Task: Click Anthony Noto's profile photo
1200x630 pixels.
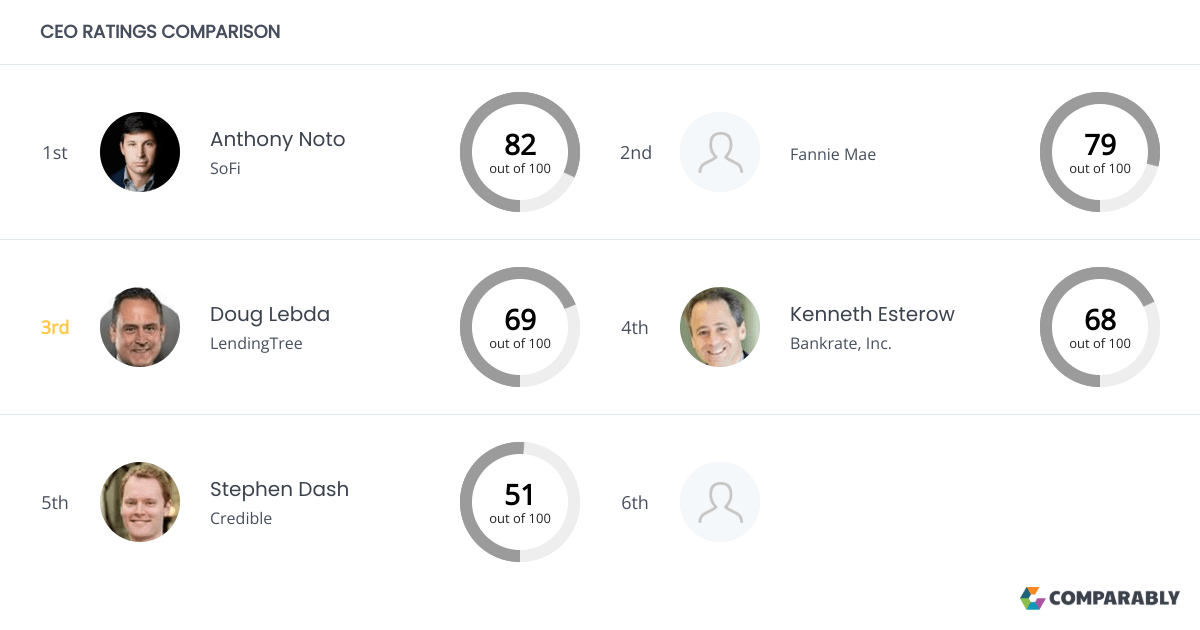Action: pyautogui.click(x=140, y=152)
